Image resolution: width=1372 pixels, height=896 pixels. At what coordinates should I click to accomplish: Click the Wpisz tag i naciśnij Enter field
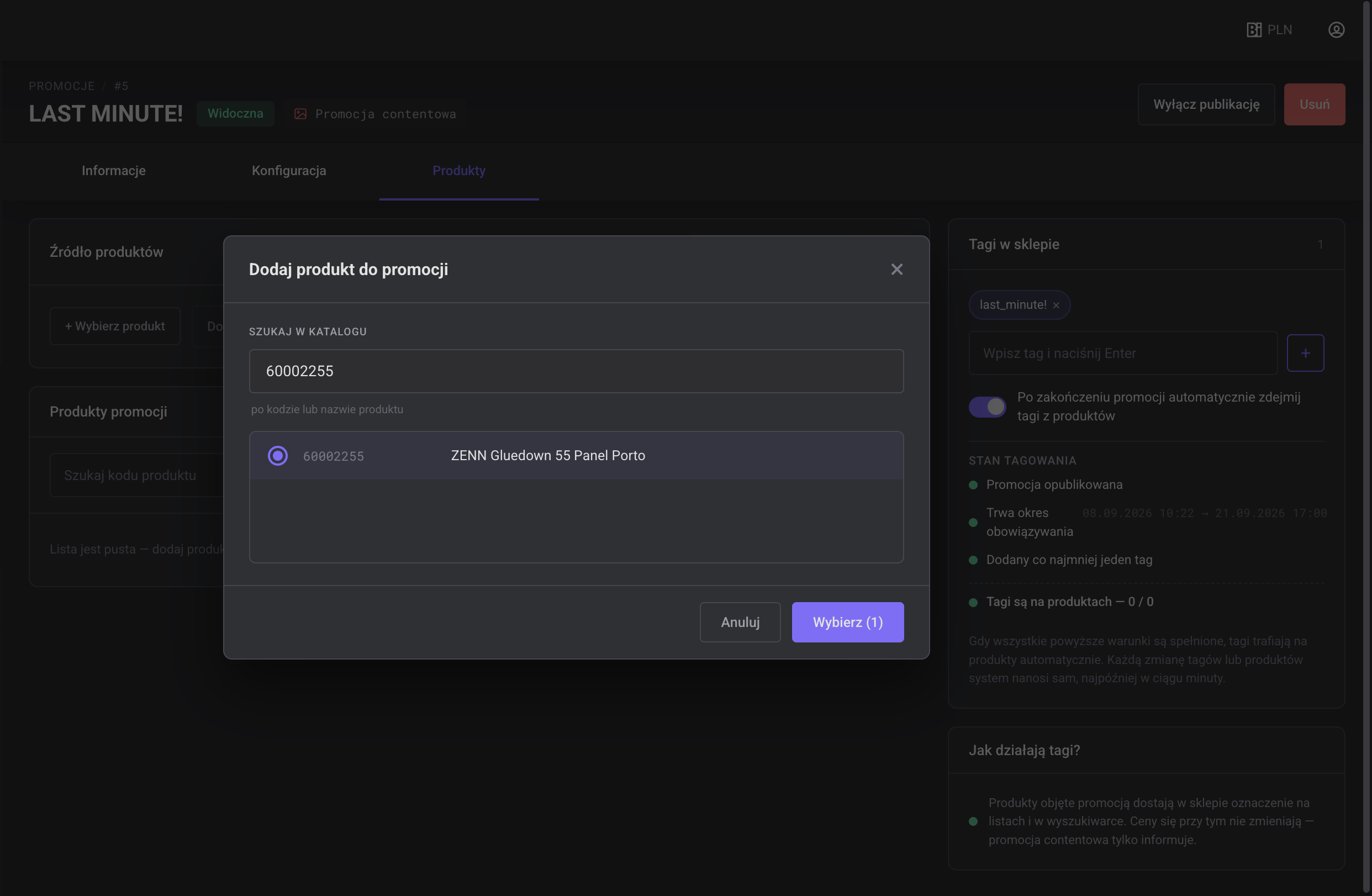[1123, 353]
